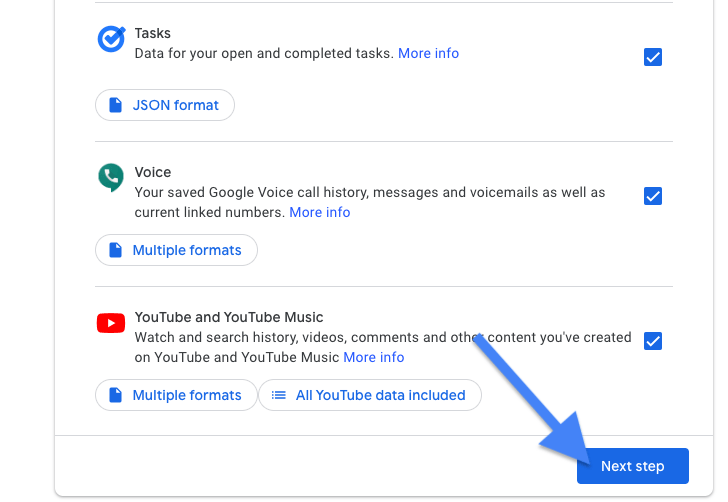This screenshot has width=728, height=502.
Task: Open More info link for Tasks
Action: click(429, 53)
